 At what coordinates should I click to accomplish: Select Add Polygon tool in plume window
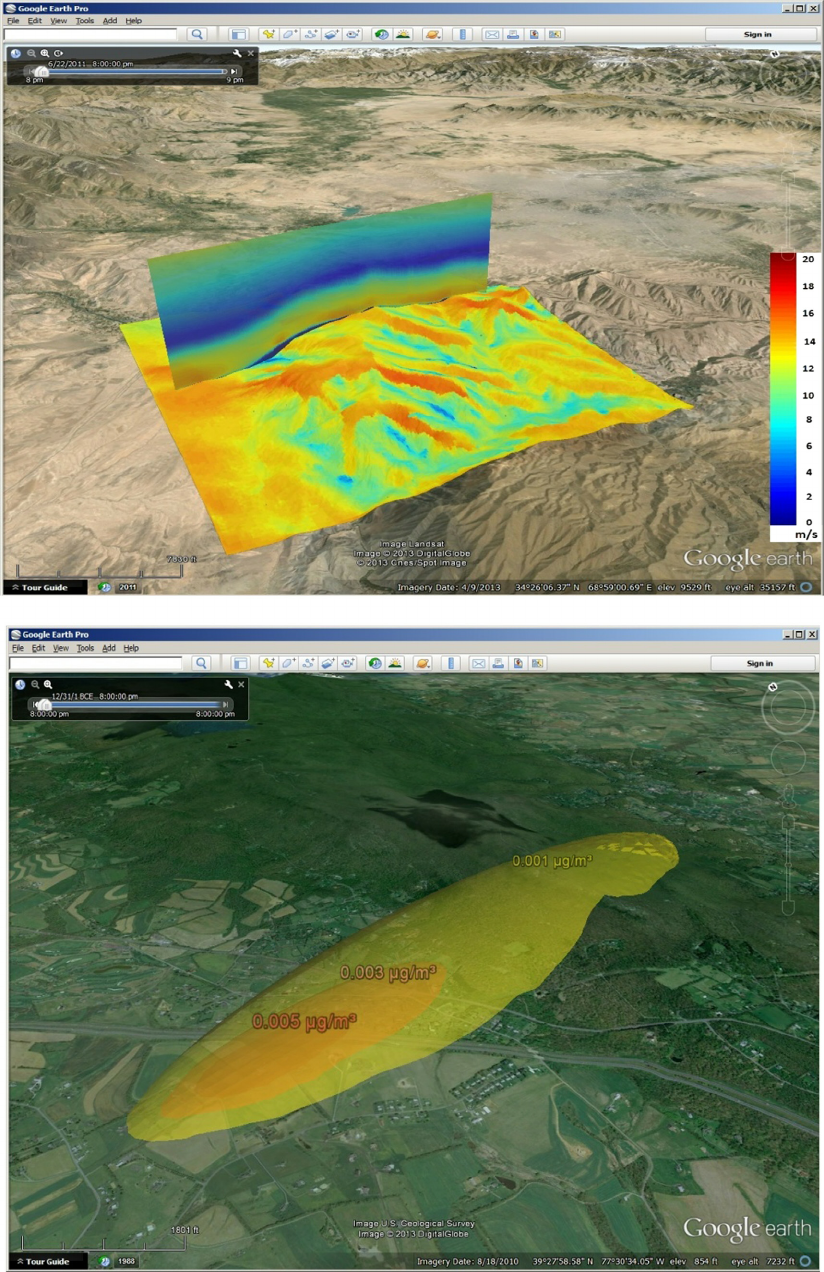(x=289, y=663)
